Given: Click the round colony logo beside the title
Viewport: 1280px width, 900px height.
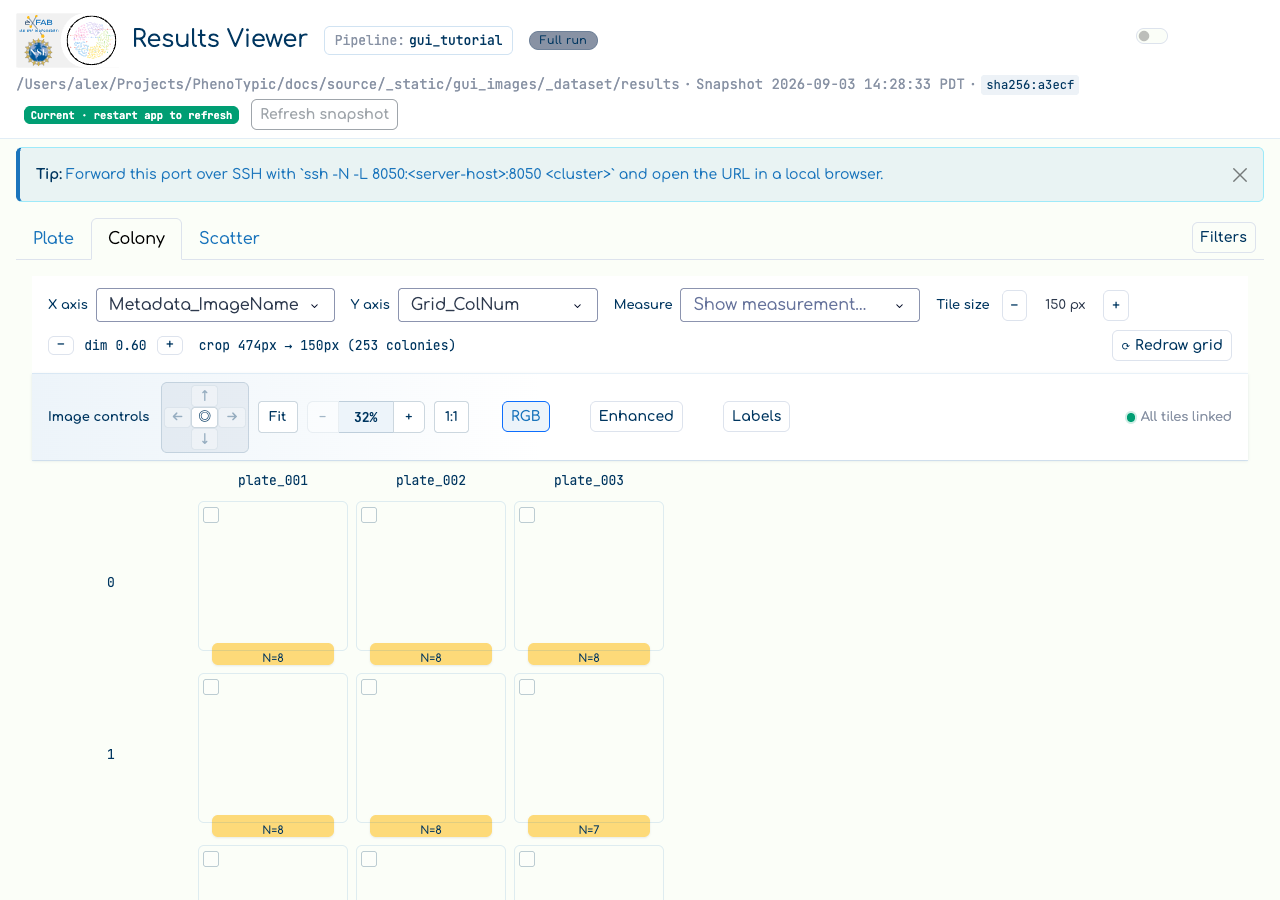Looking at the screenshot, I should point(91,41).
